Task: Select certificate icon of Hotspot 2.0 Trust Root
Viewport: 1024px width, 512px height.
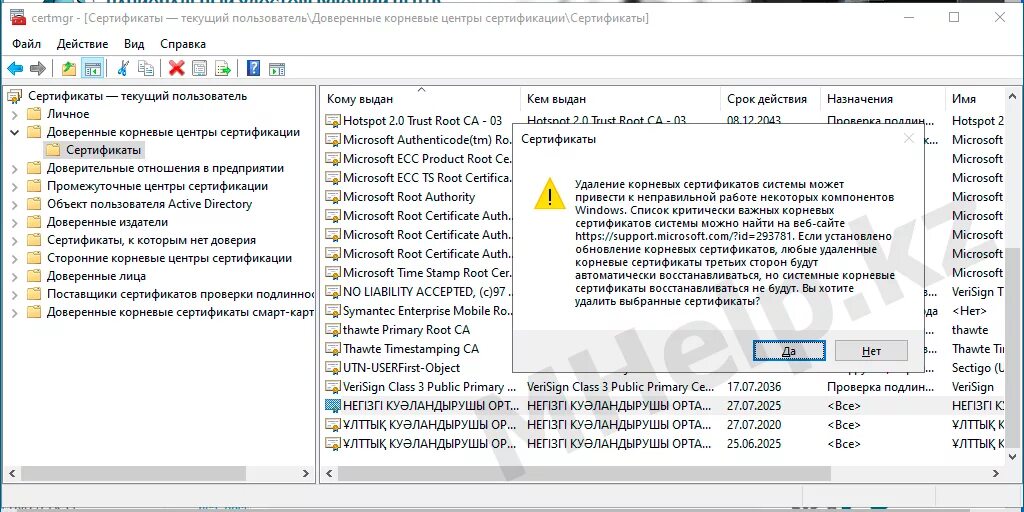Action: (x=333, y=121)
